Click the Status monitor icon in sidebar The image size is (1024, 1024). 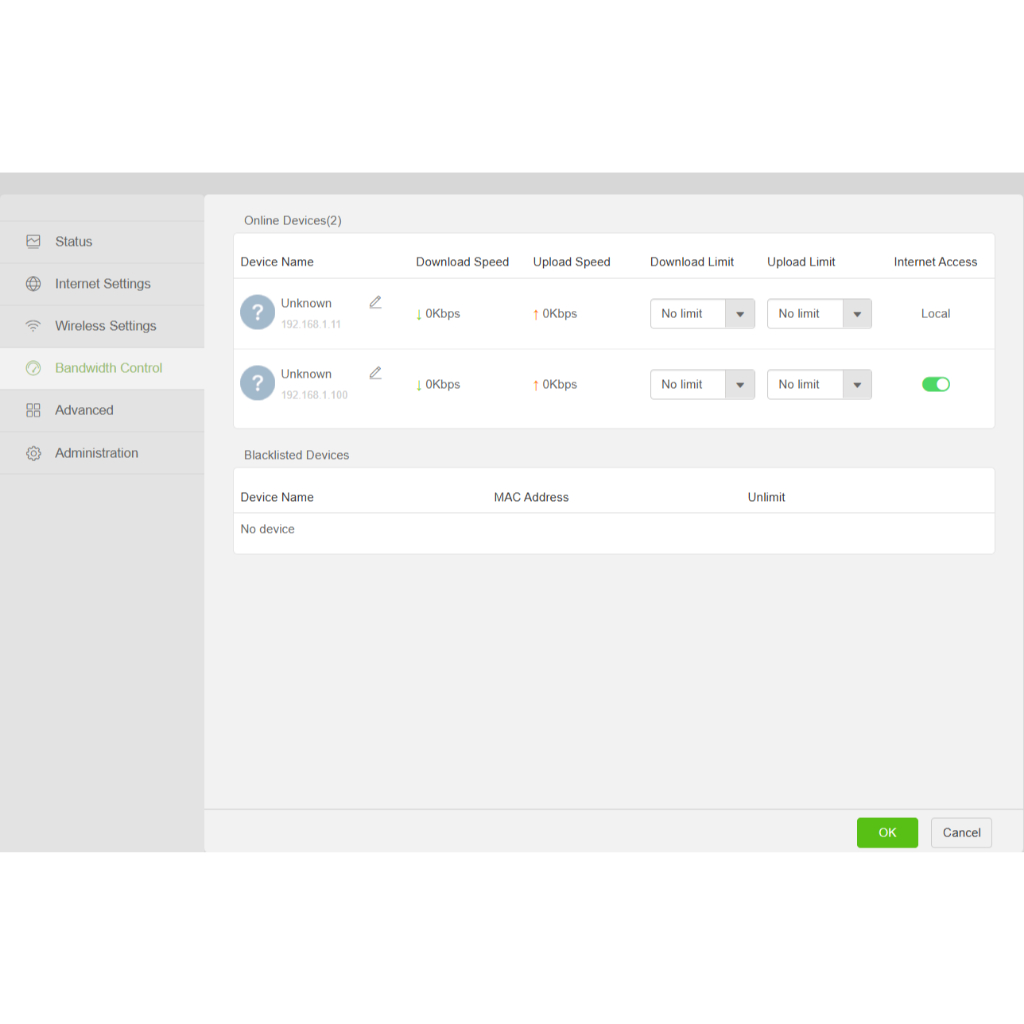(x=33, y=242)
